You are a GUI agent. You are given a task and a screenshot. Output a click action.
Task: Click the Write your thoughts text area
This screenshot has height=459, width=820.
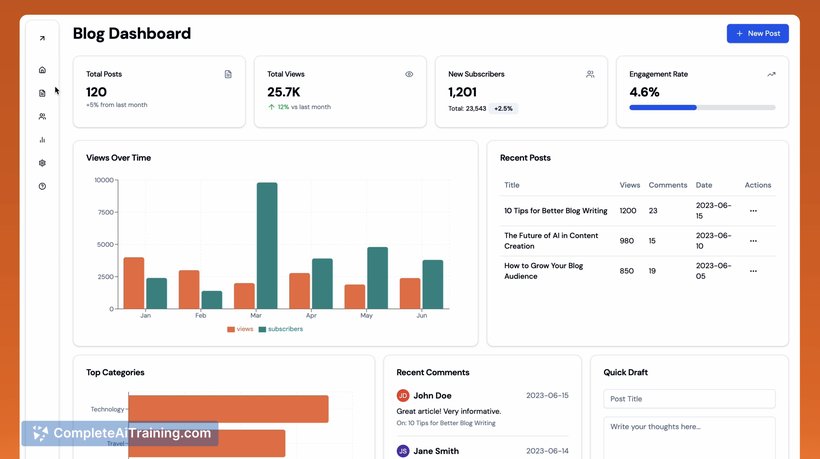click(x=689, y=438)
